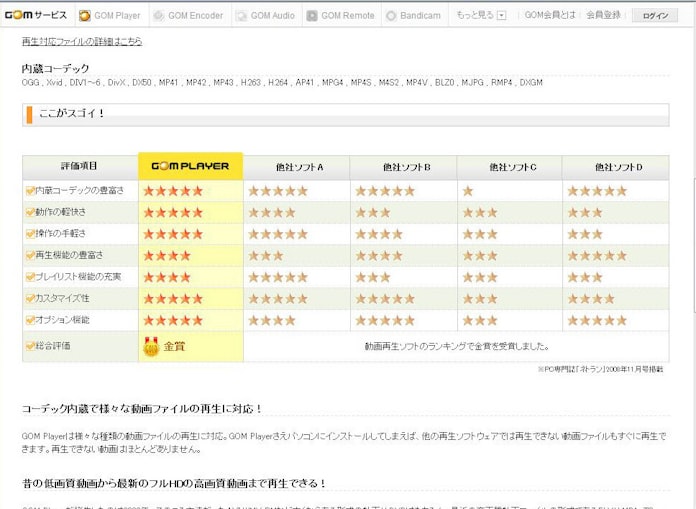Click checkmark next to 操作の手軽さ

(30, 233)
